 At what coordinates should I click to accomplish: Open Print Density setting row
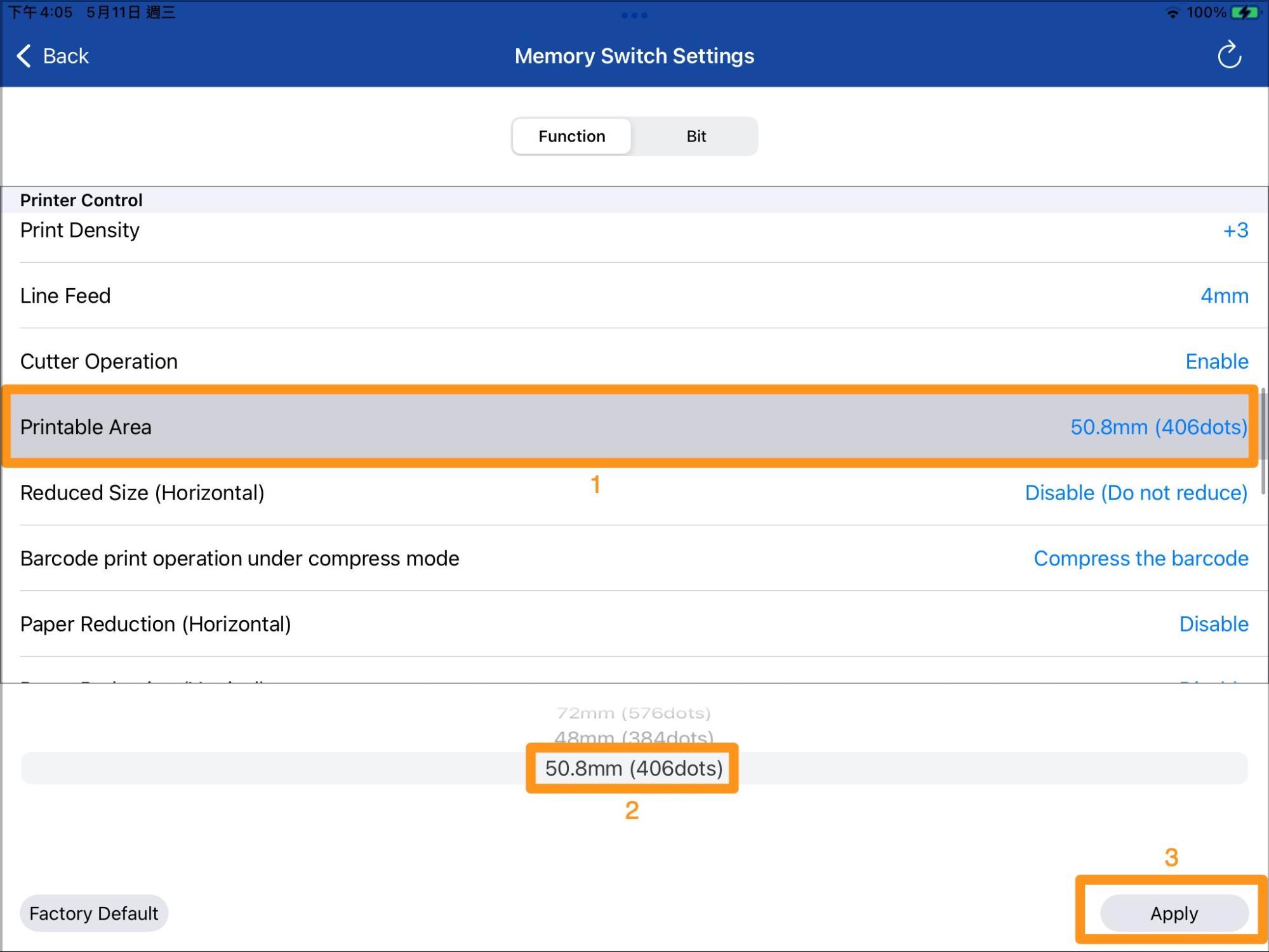[634, 230]
